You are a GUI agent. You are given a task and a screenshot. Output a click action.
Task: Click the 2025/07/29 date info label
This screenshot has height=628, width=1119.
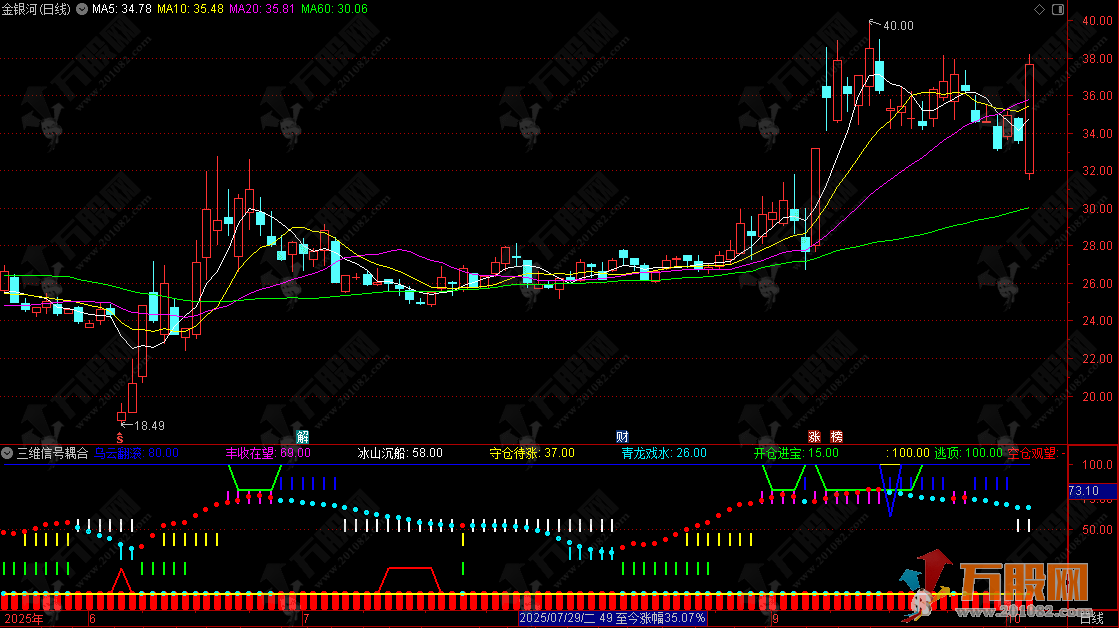(613, 619)
